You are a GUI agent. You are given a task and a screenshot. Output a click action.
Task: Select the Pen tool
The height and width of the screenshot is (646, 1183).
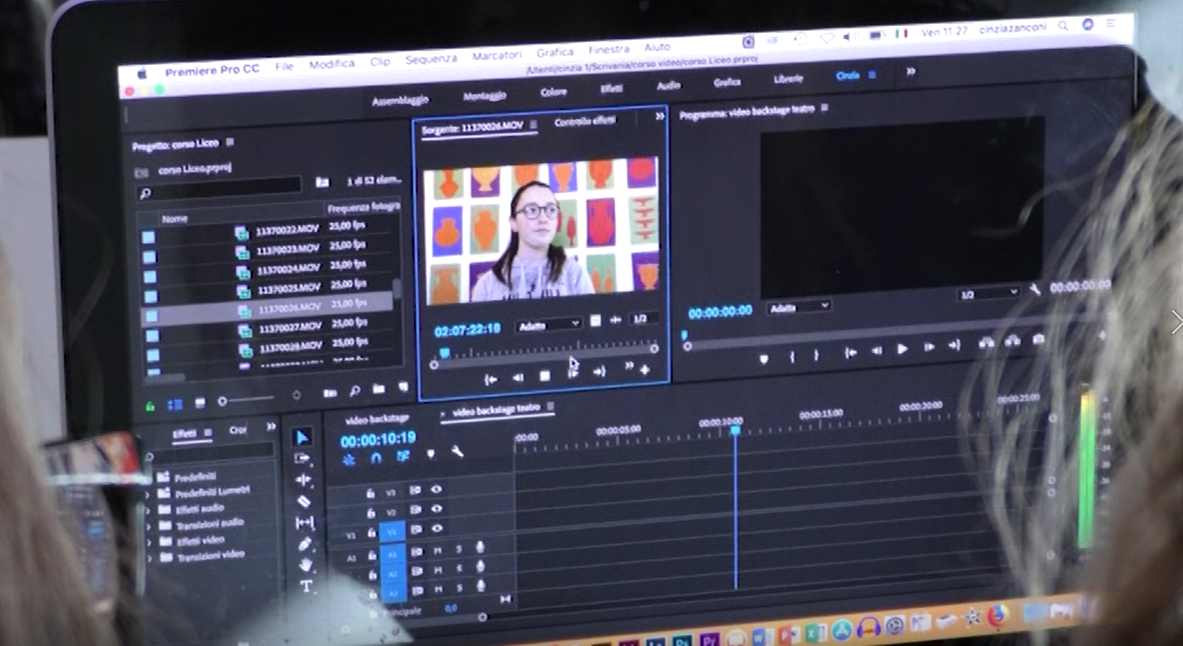point(305,543)
